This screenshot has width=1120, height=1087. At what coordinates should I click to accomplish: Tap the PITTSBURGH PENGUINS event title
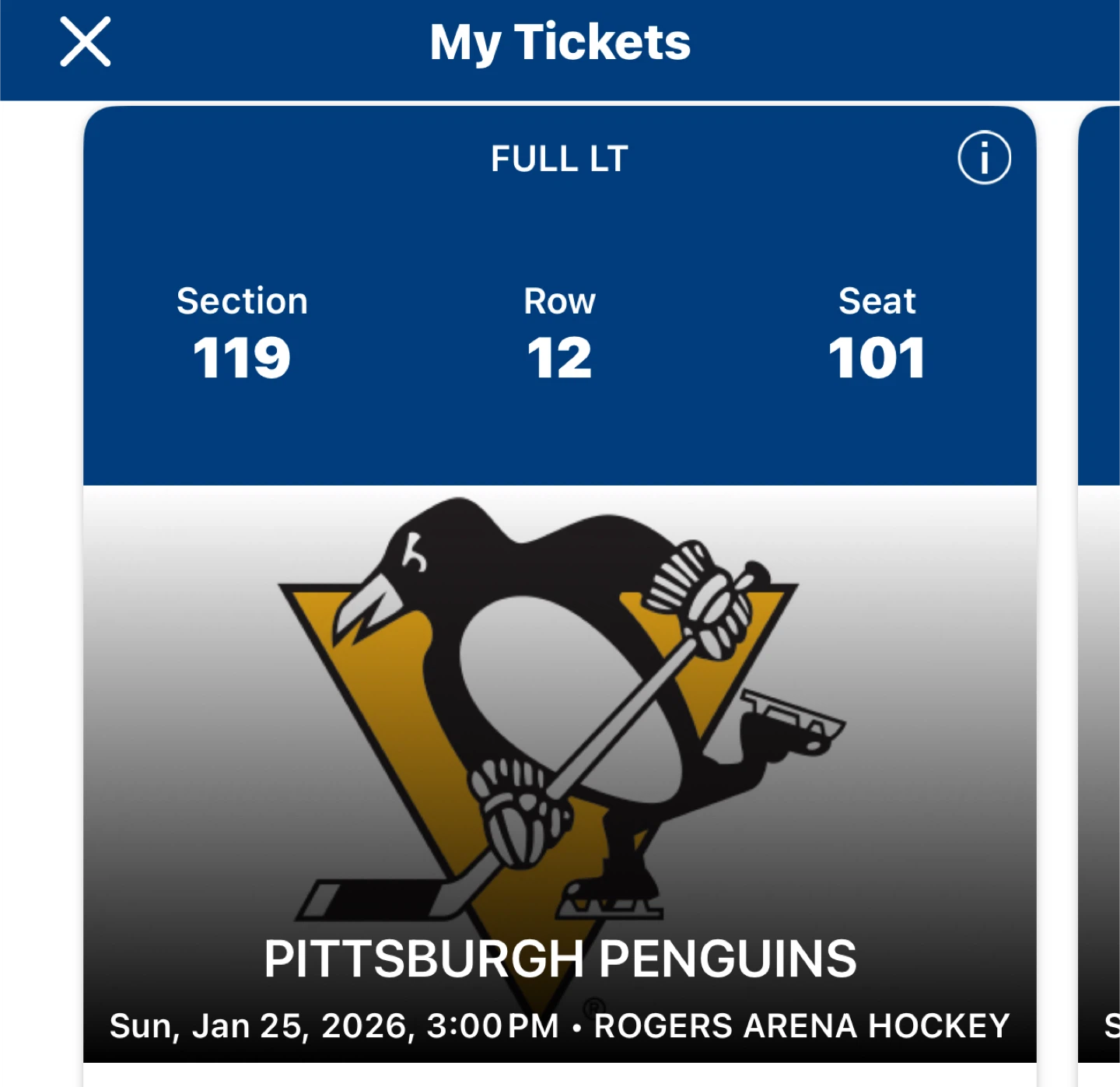click(x=560, y=959)
